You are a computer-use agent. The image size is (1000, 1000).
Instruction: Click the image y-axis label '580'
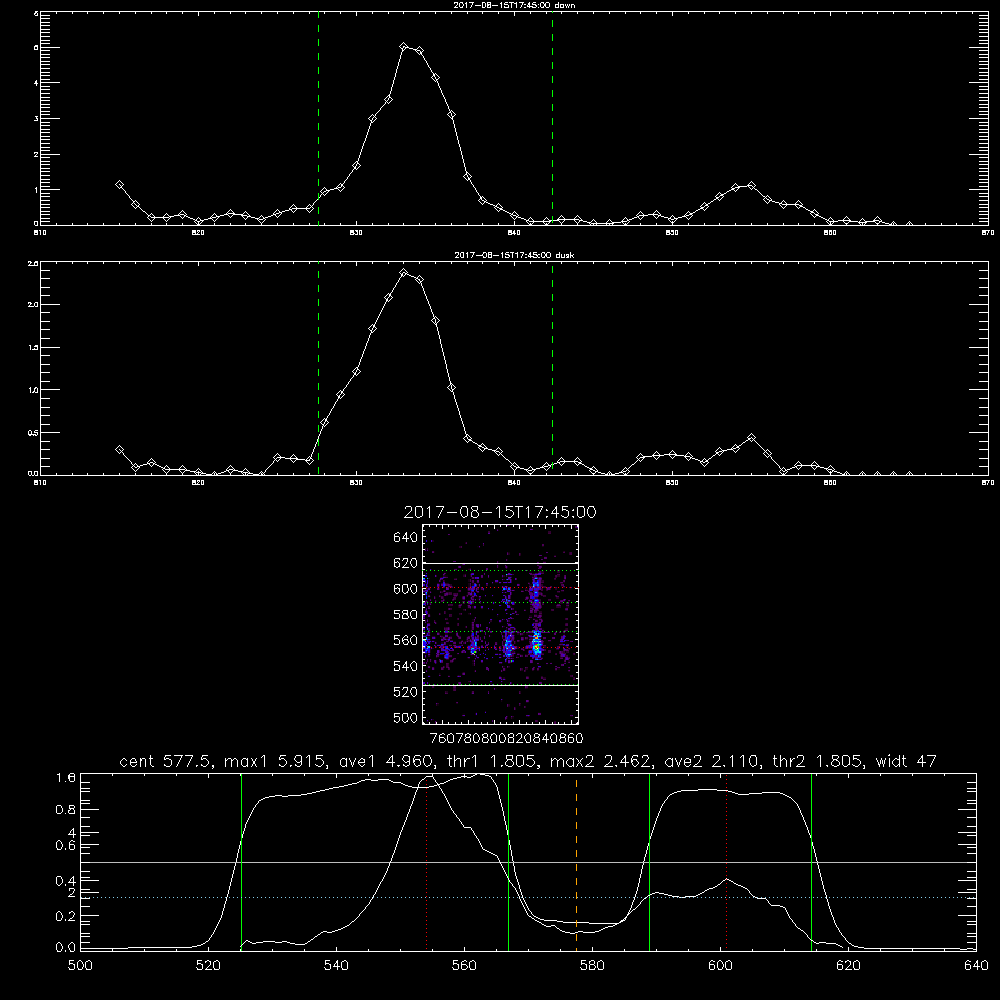click(x=406, y=615)
